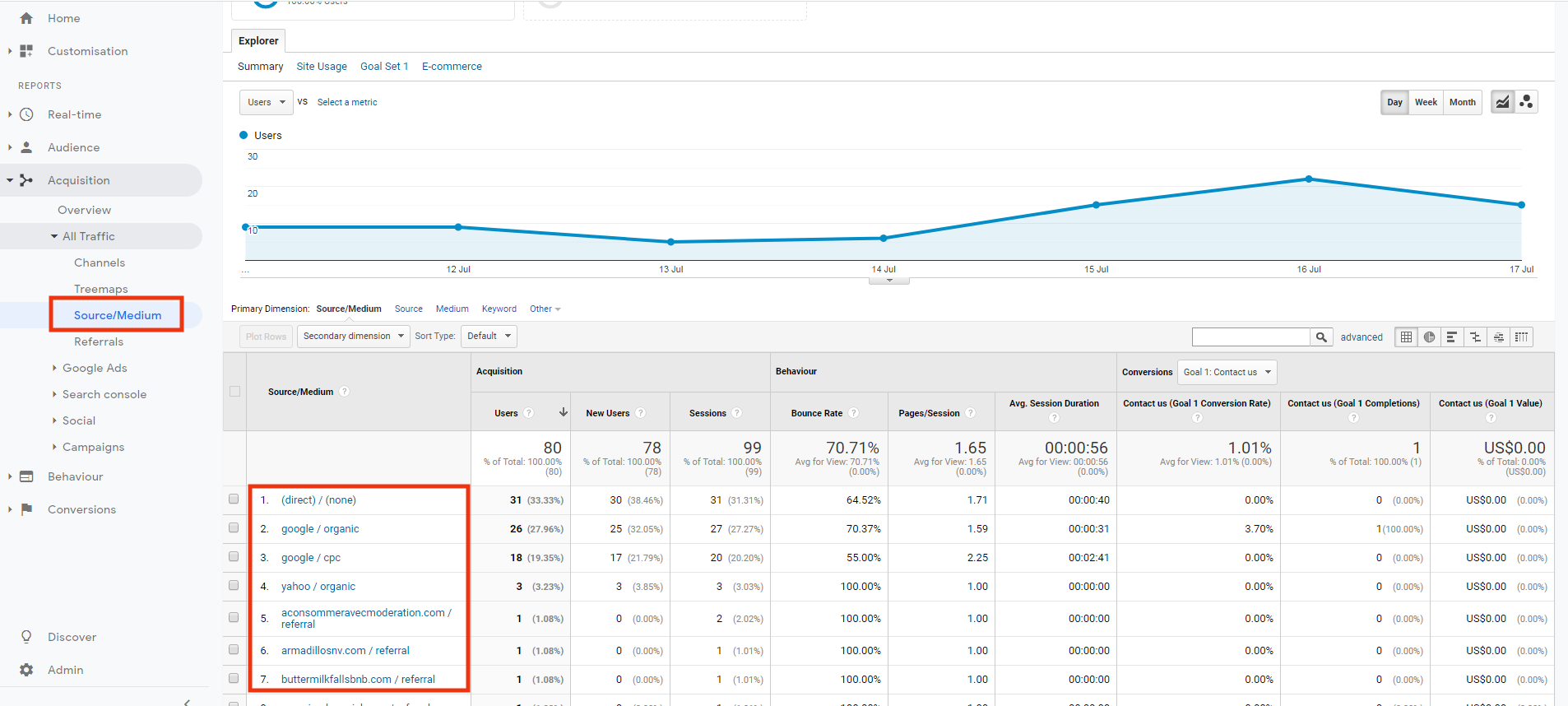
Task: Select the Performance bar view icon
Action: pyautogui.click(x=1452, y=337)
